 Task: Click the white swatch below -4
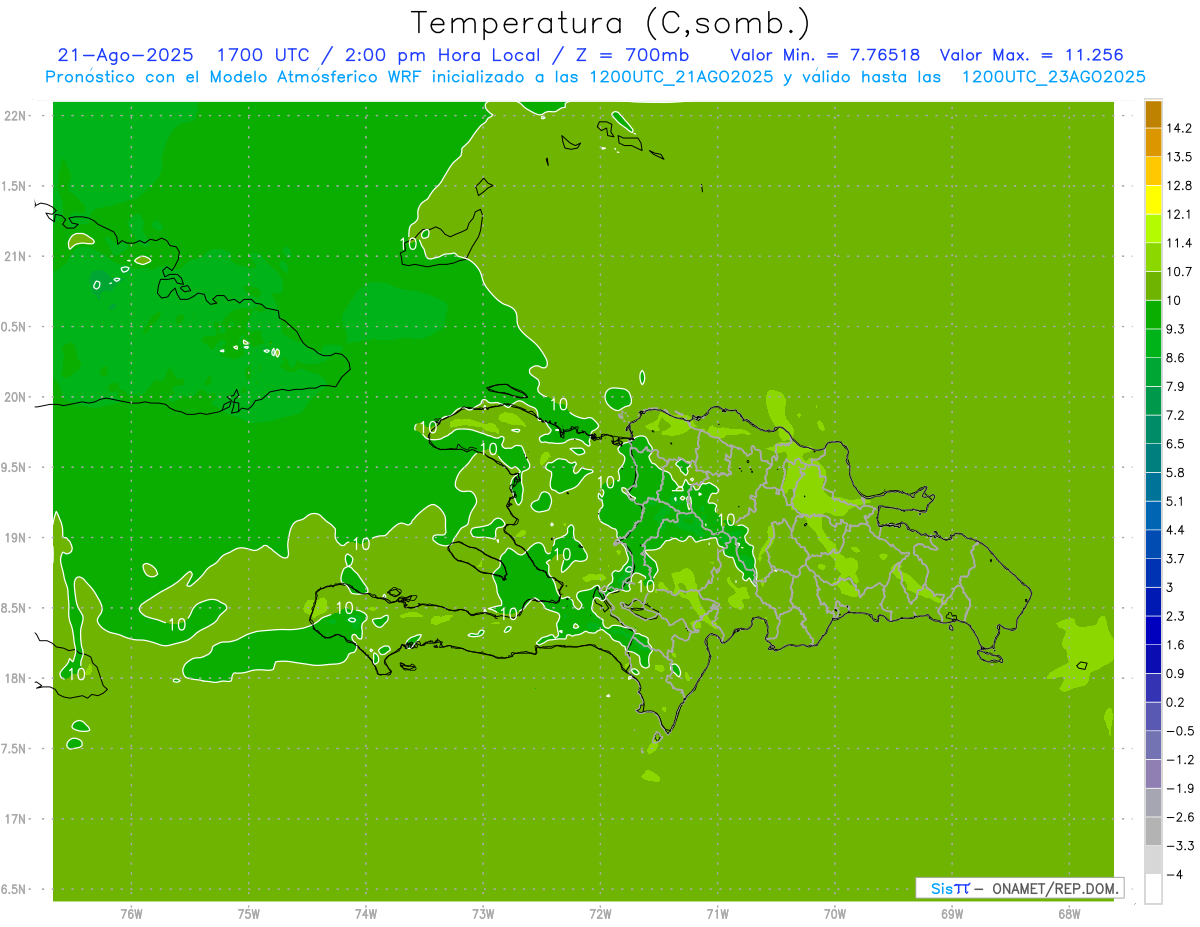click(x=1153, y=889)
